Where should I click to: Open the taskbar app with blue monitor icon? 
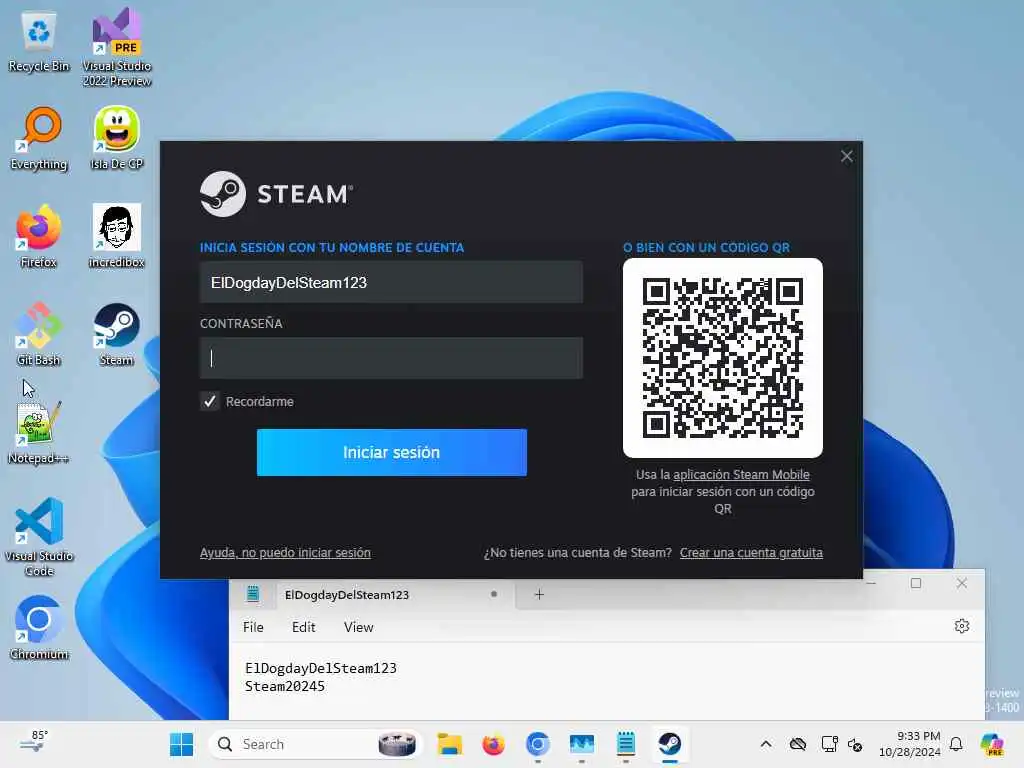tap(581, 744)
